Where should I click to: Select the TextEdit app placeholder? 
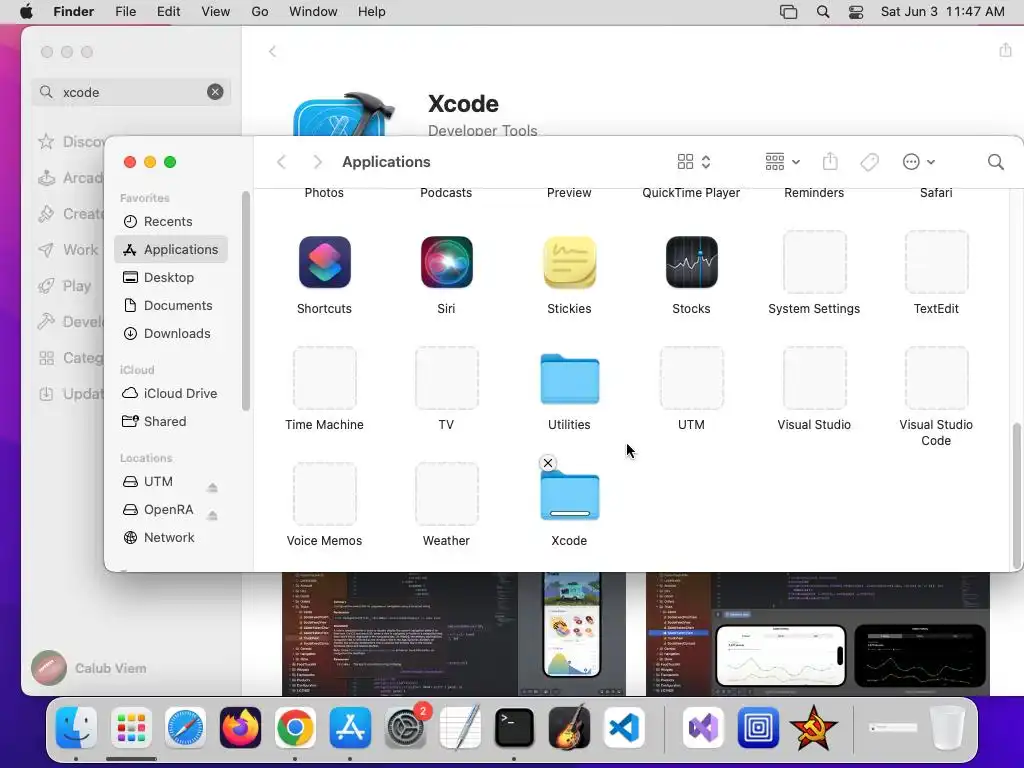click(936, 263)
